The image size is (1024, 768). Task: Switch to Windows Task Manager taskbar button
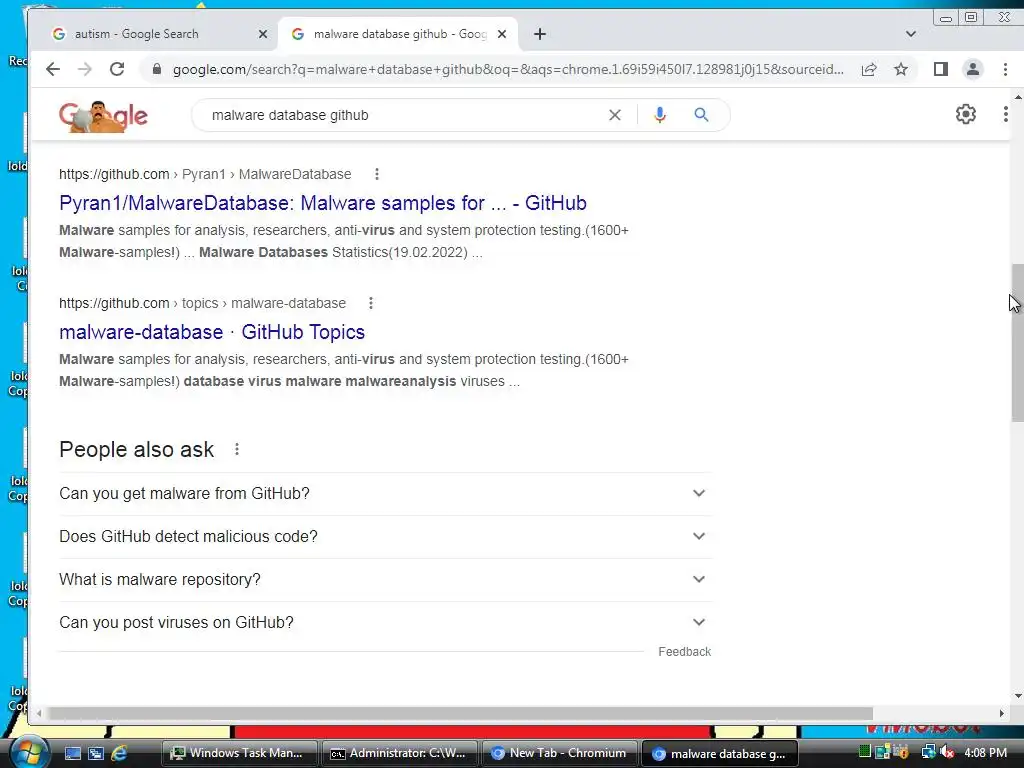[239, 753]
